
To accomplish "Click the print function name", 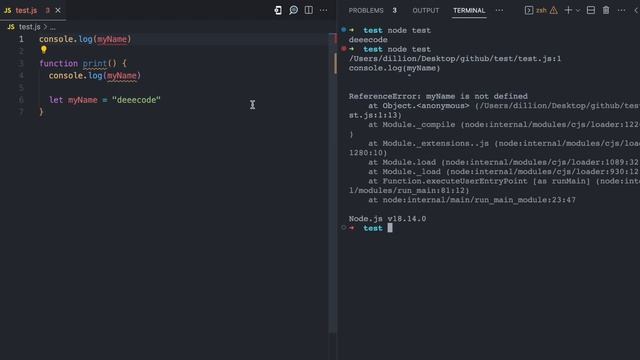I will tap(95, 64).
